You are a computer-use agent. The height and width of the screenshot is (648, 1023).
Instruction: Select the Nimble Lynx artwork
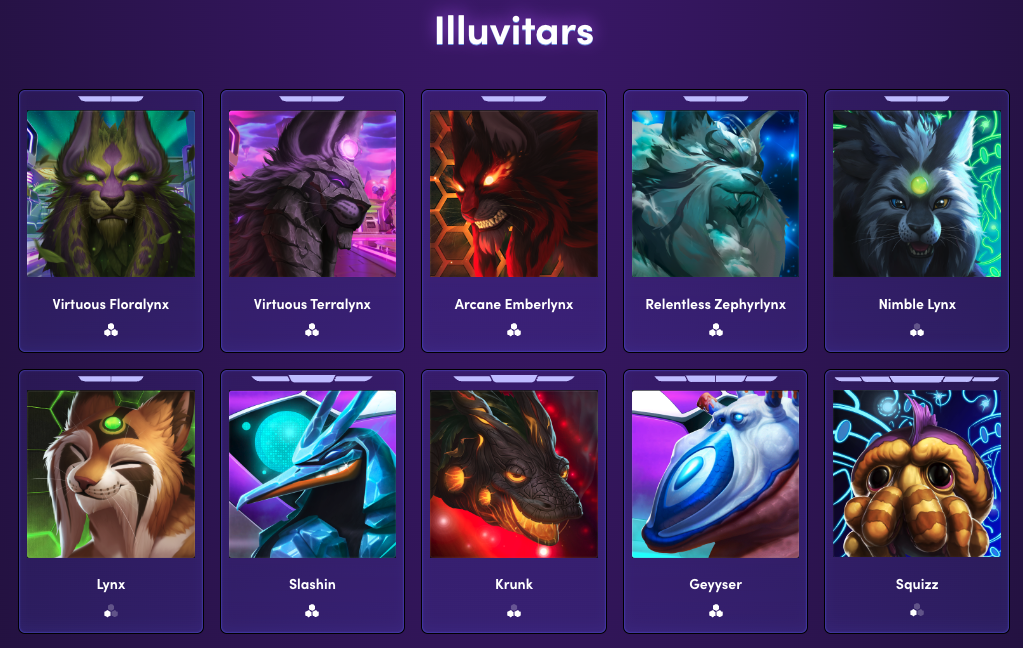click(x=917, y=193)
